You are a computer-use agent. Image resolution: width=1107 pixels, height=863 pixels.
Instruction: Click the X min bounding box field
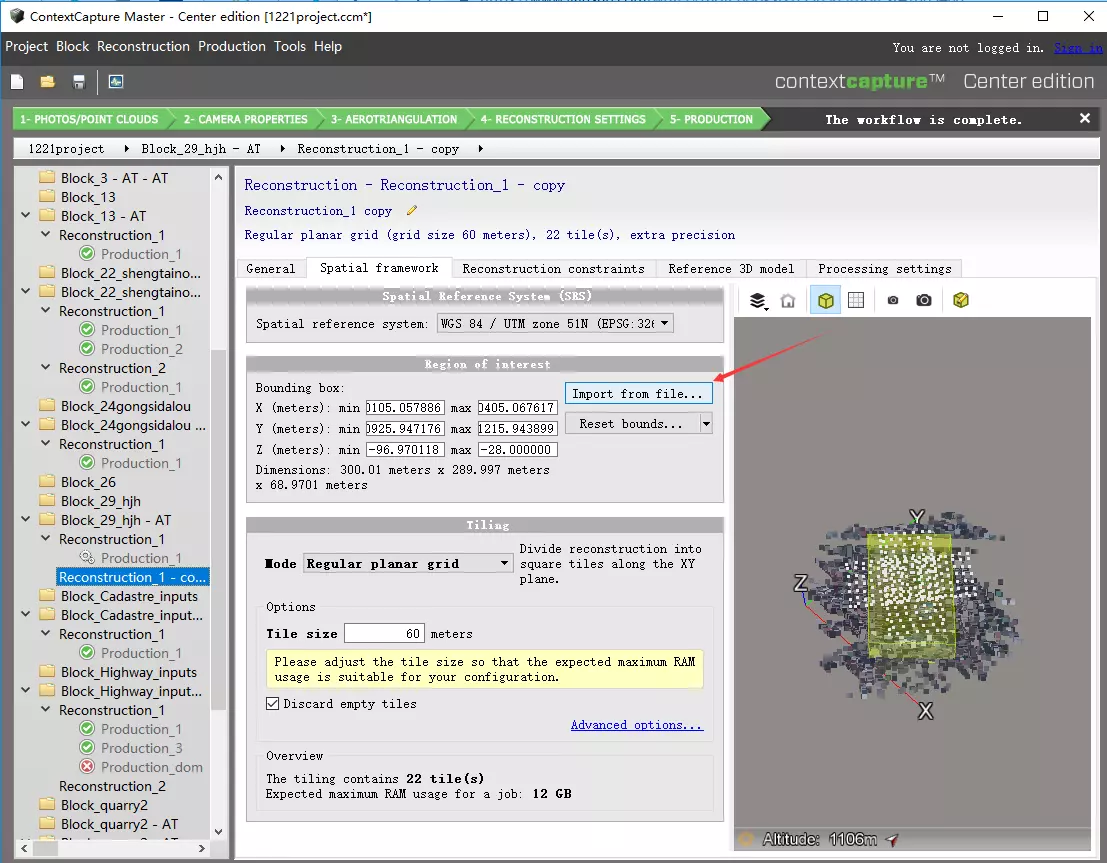click(x=405, y=407)
